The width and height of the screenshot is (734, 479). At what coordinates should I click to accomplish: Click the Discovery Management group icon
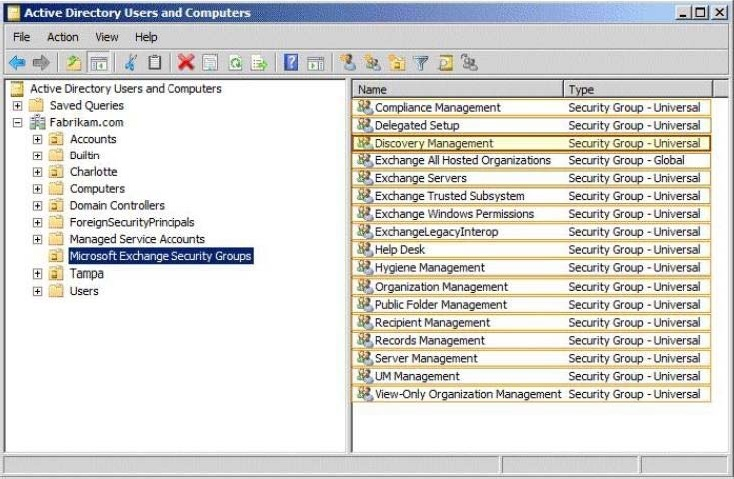[x=364, y=143]
